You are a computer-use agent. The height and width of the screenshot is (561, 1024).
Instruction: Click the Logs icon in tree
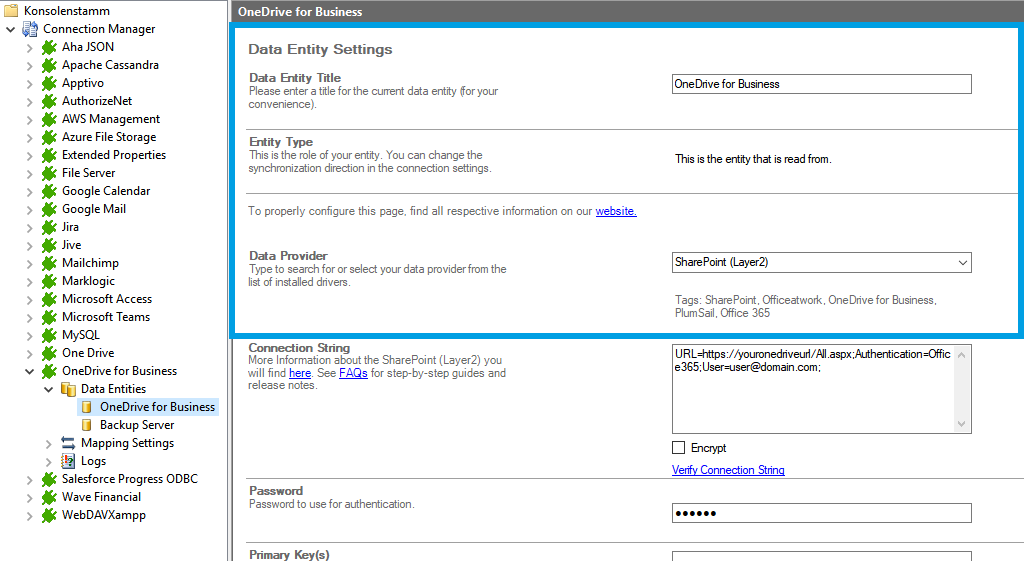coord(68,461)
